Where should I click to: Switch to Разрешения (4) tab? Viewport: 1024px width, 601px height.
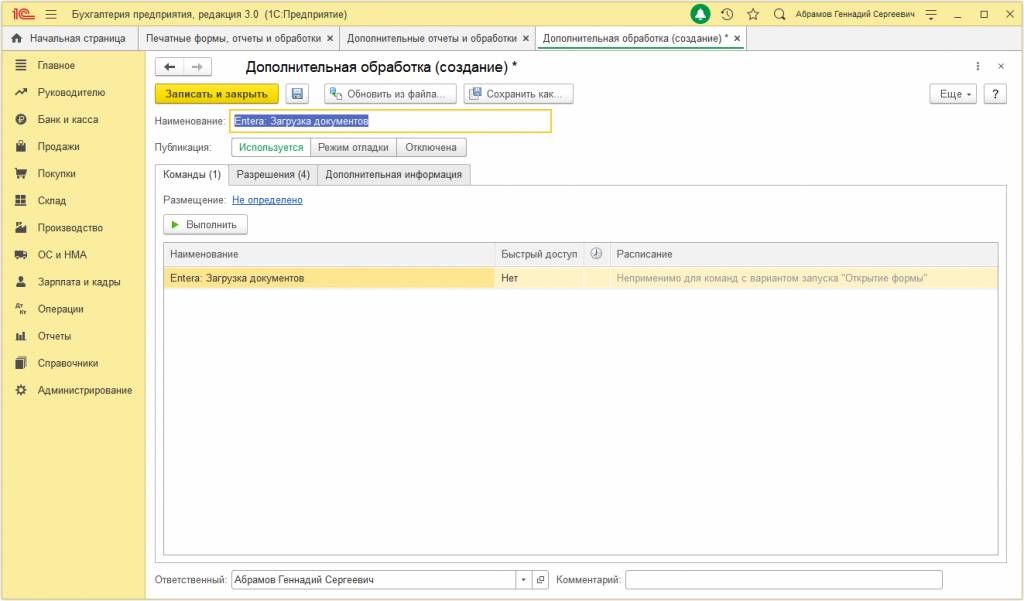pos(273,174)
